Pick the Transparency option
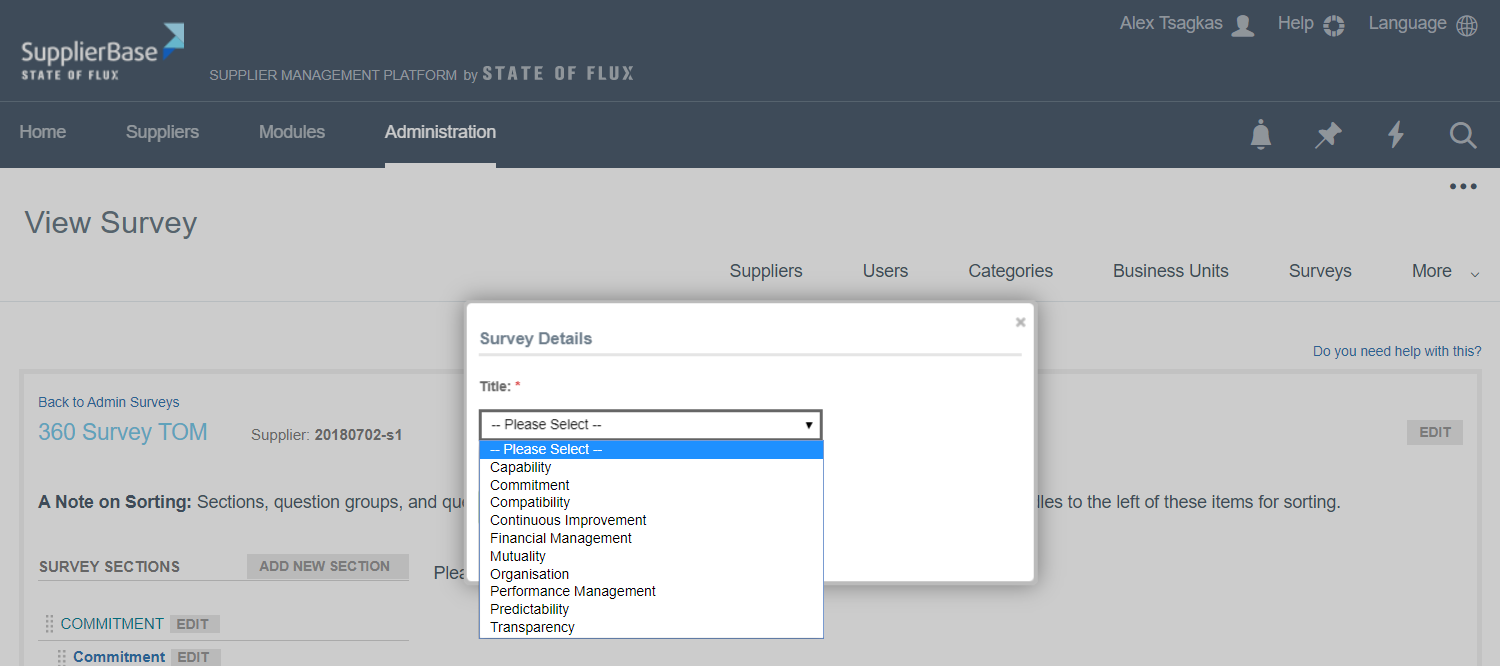Screen dimensions: 1500x666 pyautogui.click(x=532, y=627)
